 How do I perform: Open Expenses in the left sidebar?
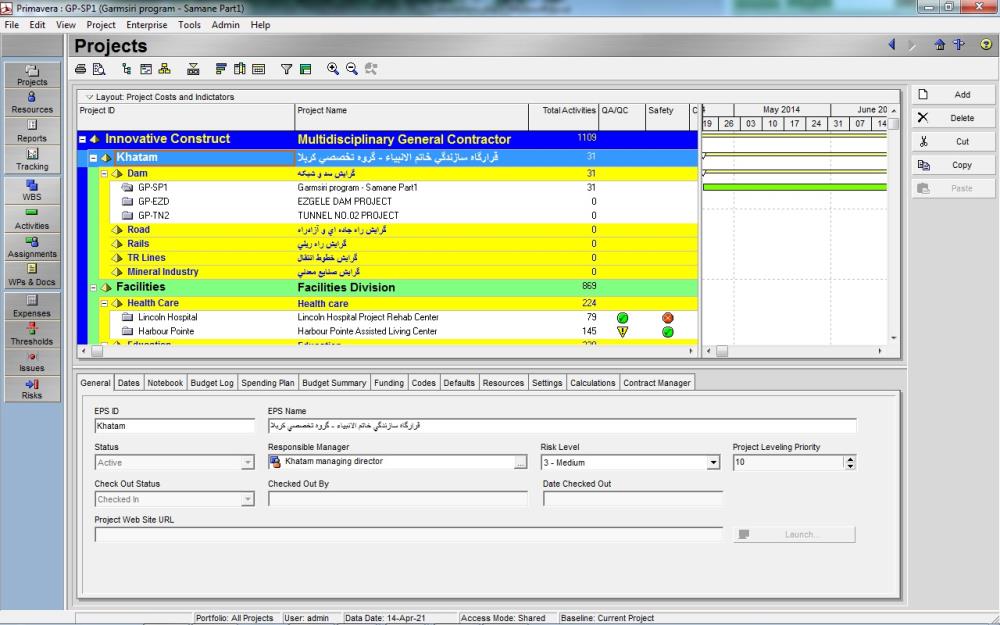pos(32,306)
